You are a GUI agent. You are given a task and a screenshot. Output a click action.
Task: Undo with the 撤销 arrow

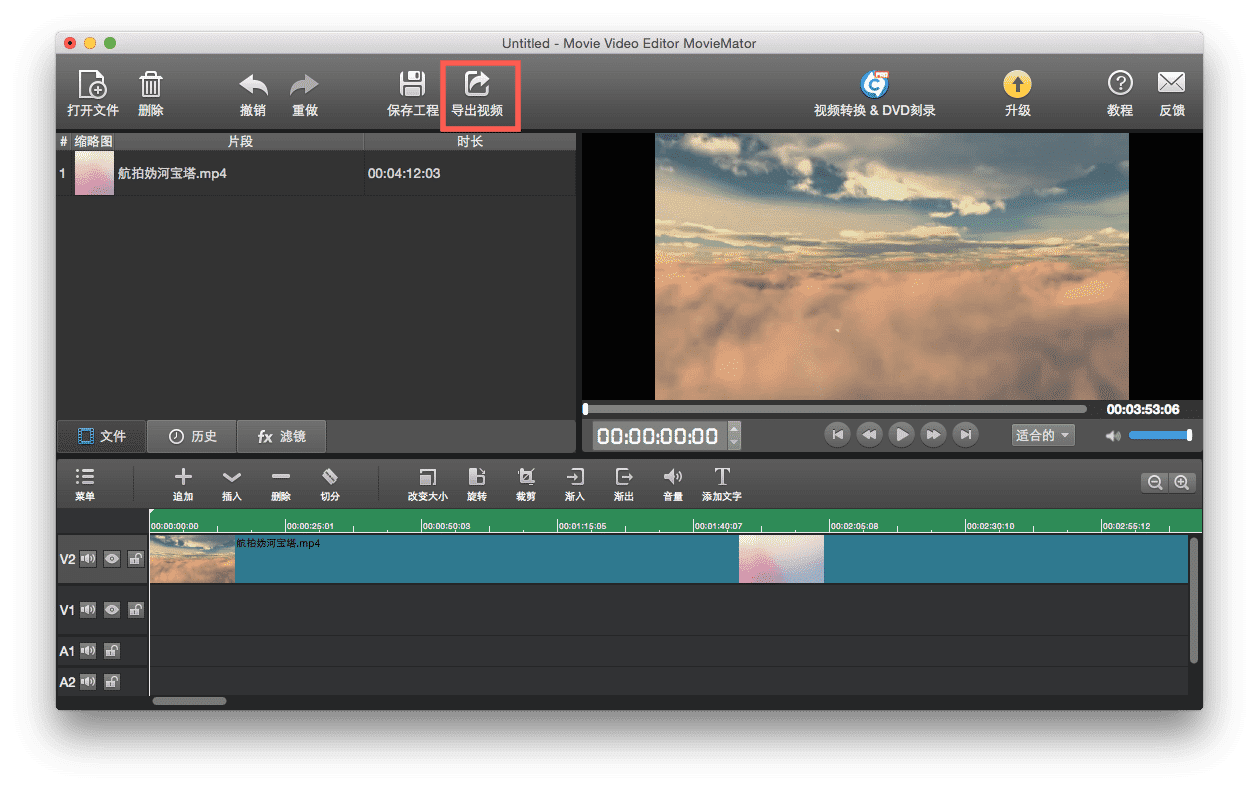pos(253,94)
